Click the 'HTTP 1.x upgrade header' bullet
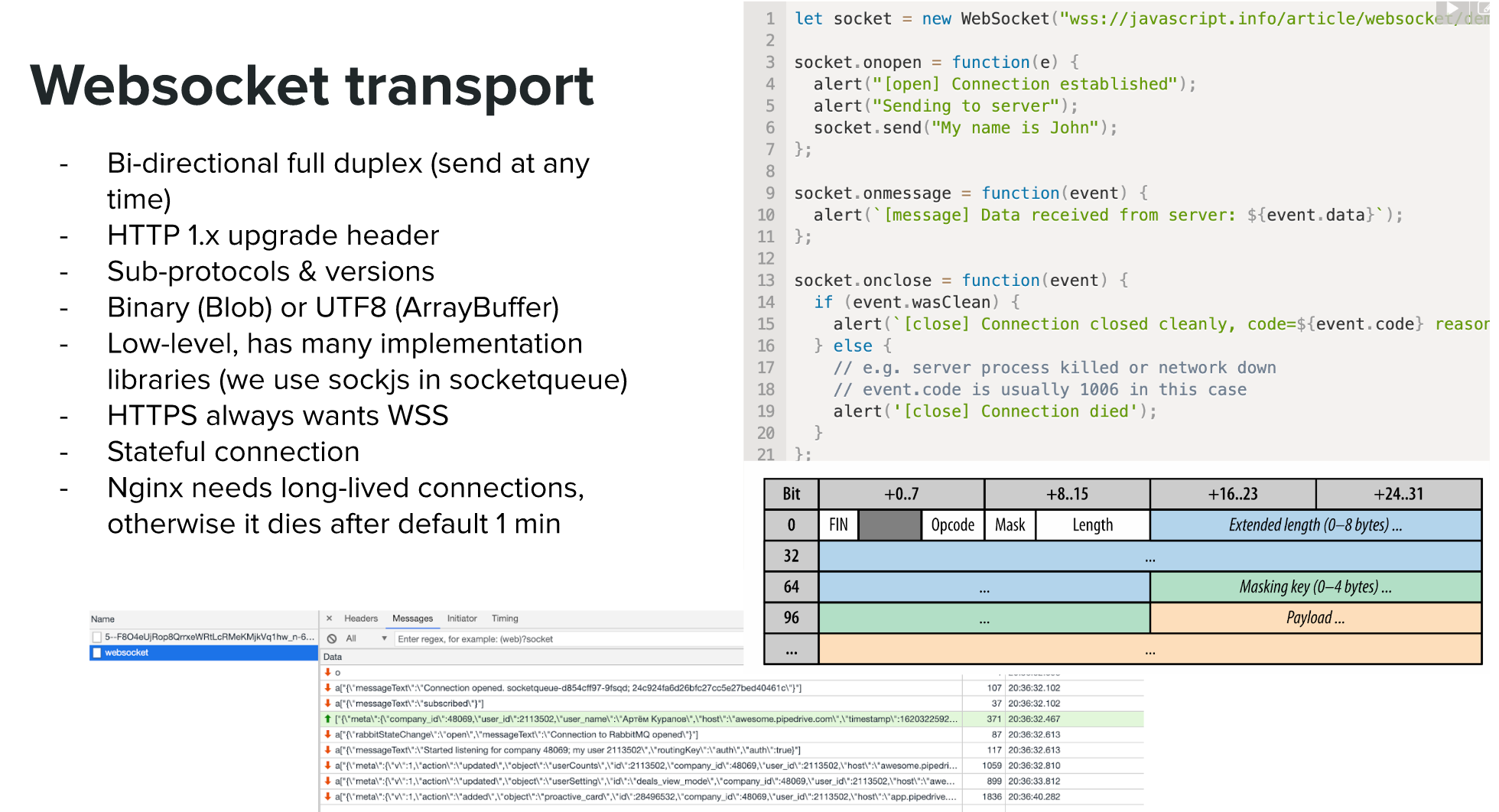 [x=273, y=235]
